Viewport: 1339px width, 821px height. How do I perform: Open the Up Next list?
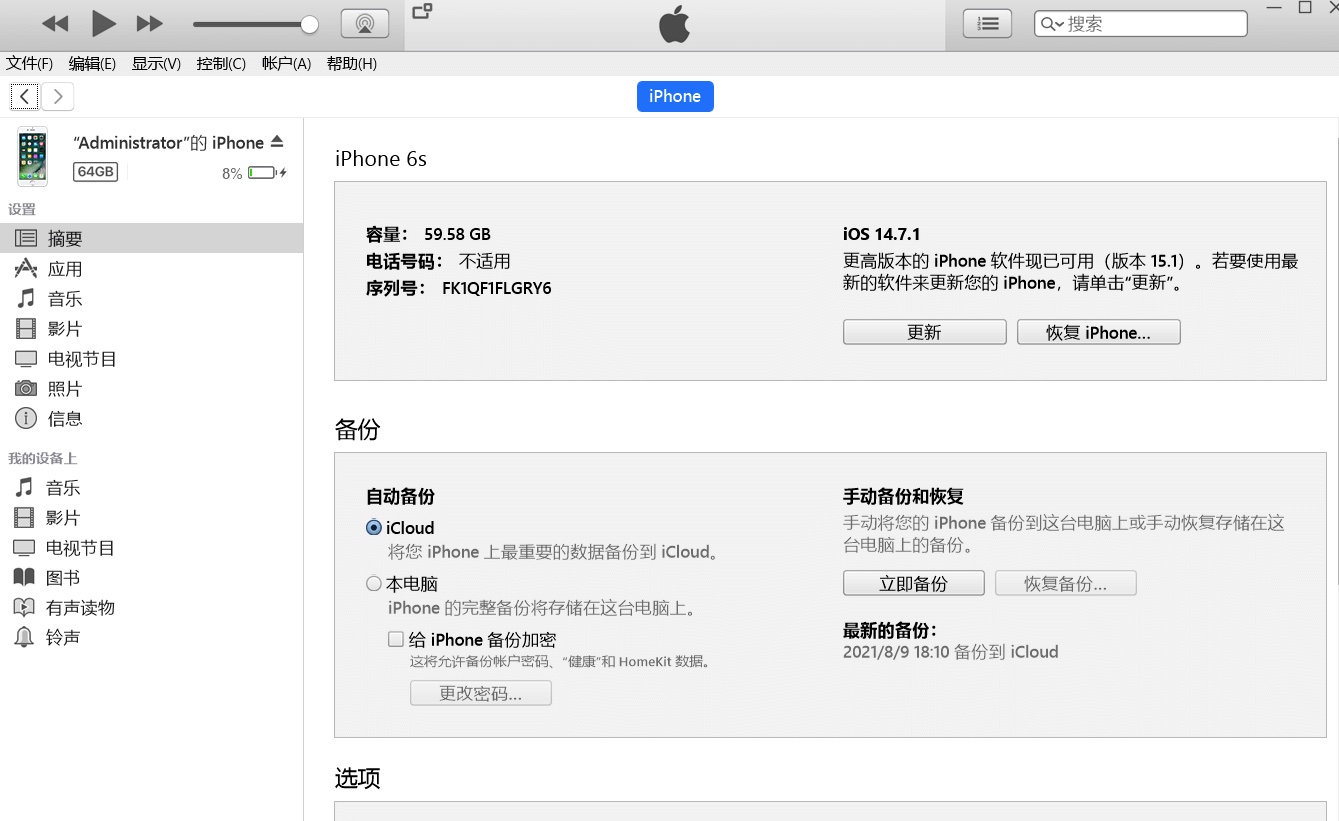[987, 23]
